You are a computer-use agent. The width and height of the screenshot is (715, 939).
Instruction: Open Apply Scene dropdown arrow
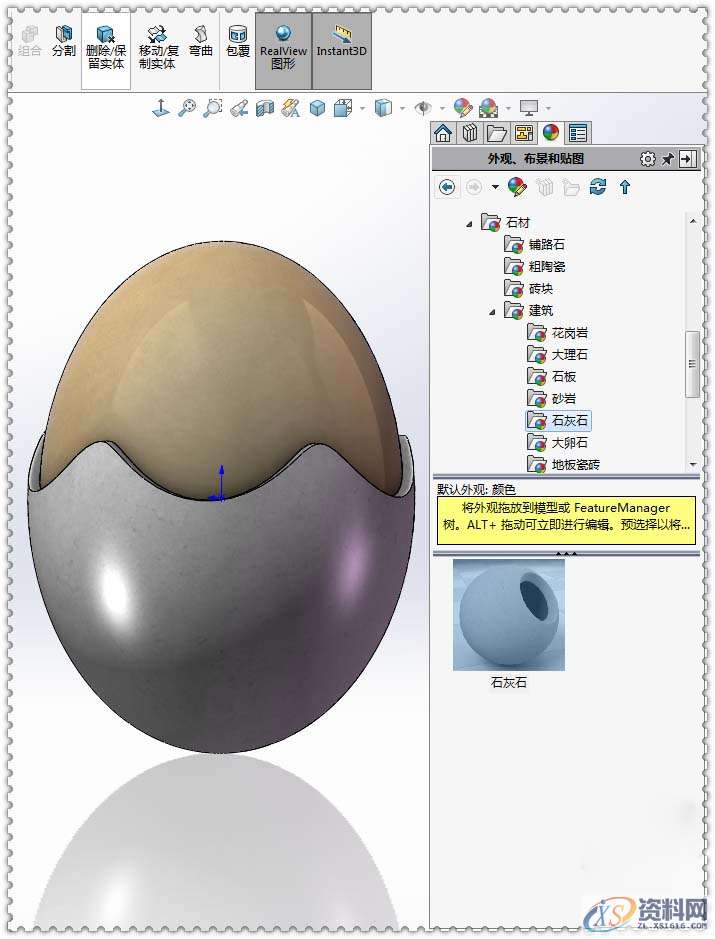(508, 109)
